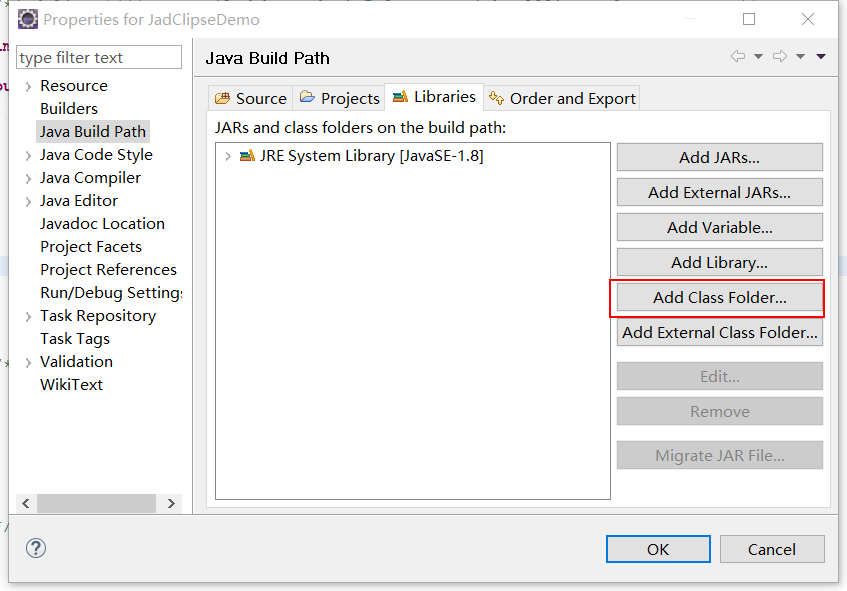847x591 pixels.
Task: Select Builders in the sidebar
Action: [x=69, y=109]
